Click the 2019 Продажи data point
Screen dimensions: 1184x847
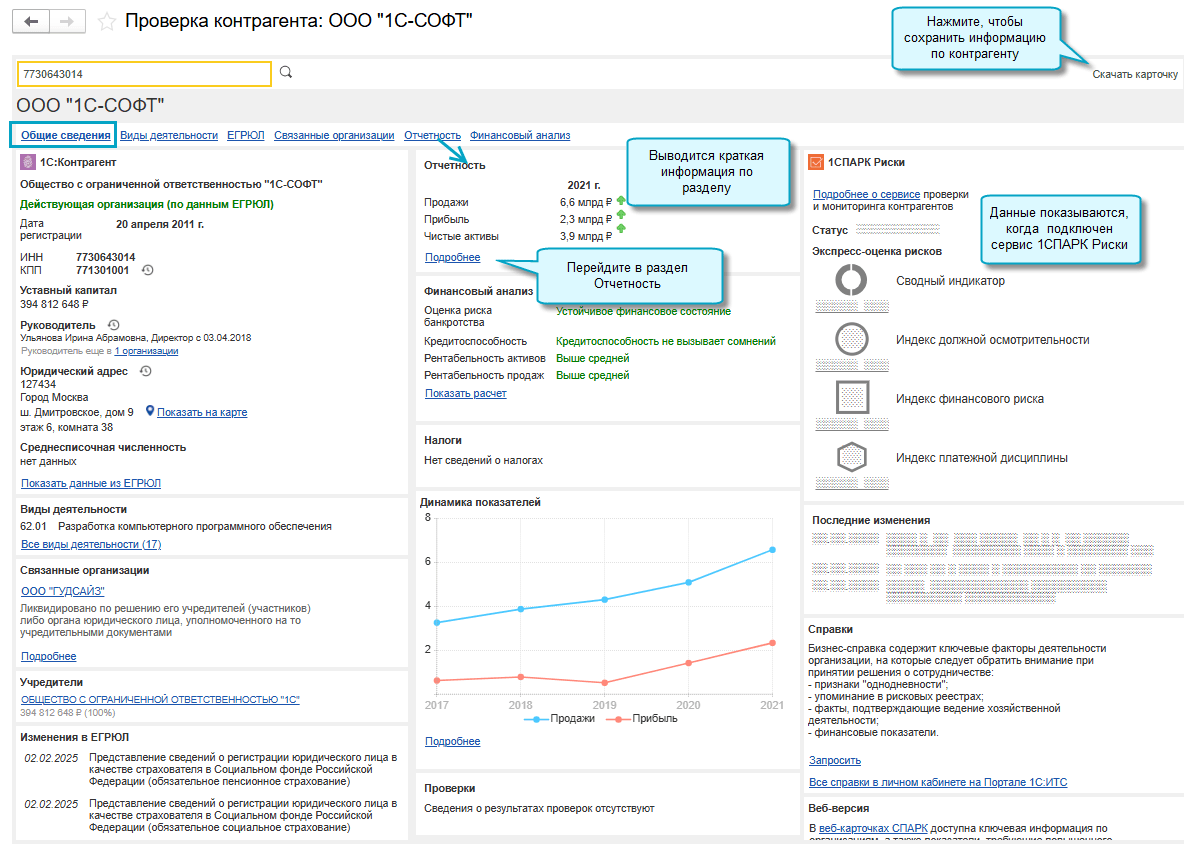click(x=604, y=599)
